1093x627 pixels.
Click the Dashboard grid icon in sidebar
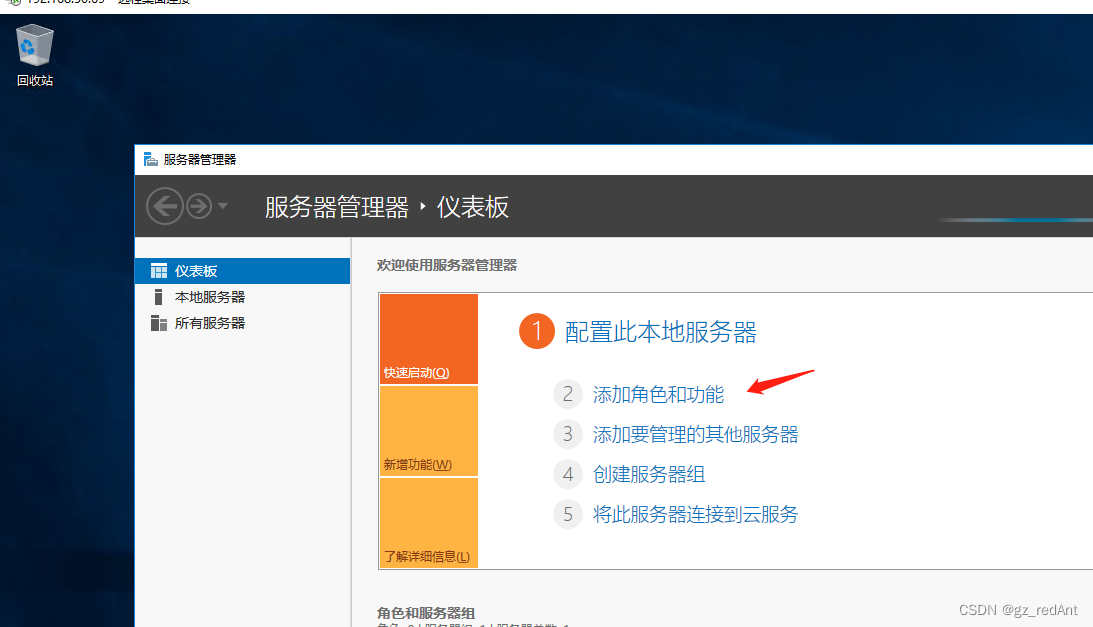point(159,271)
